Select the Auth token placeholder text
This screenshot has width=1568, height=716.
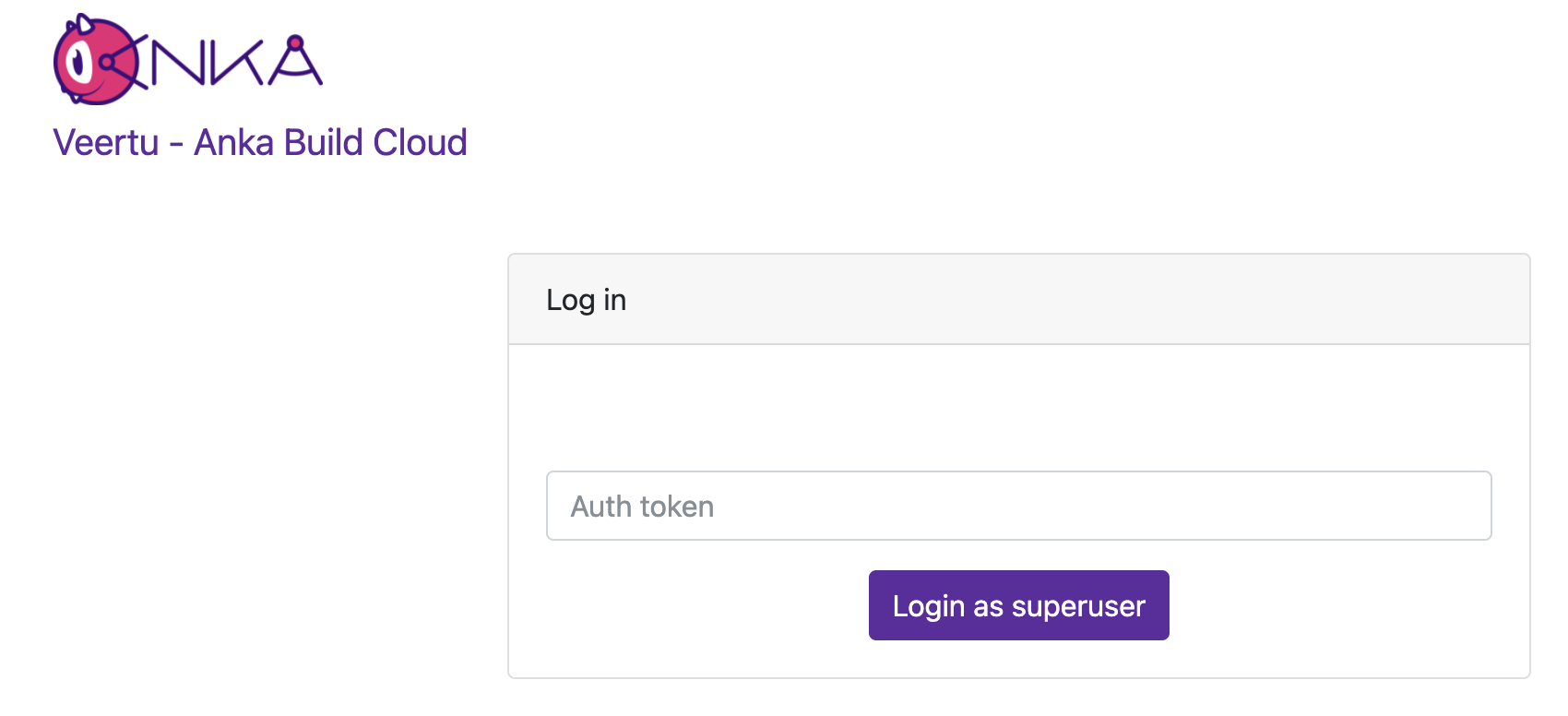click(643, 506)
